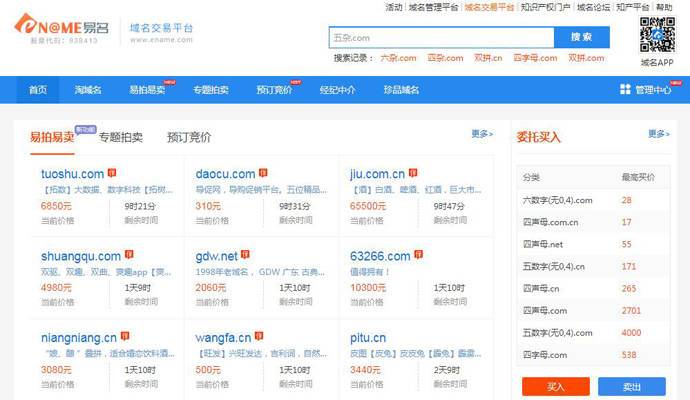Open 专题拍卖 in the blue navigation bar

tap(211, 90)
